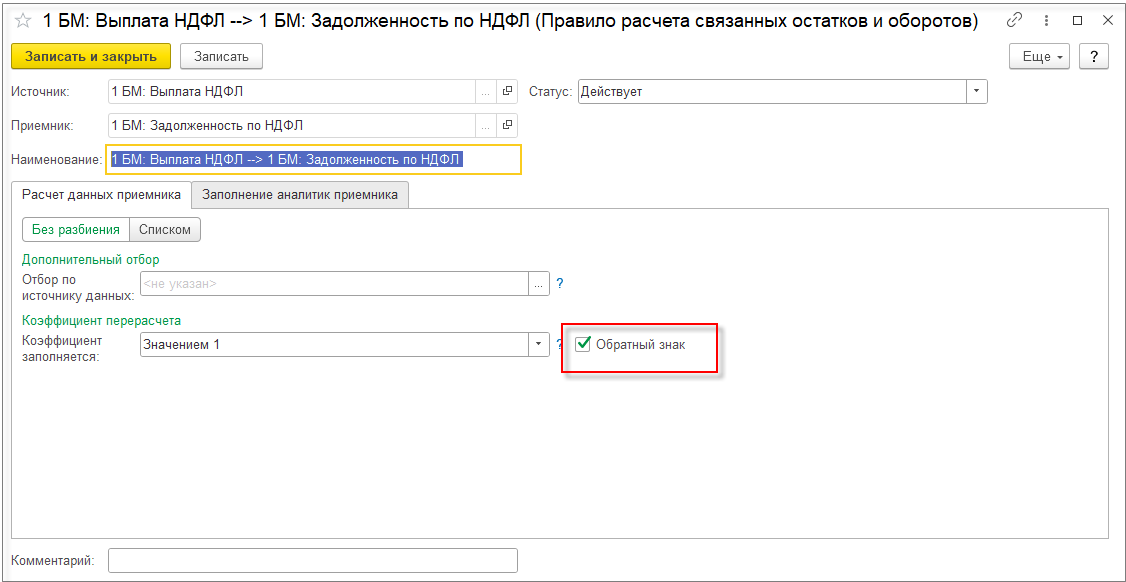Copy link to this form icon
The height and width of the screenshot is (582, 1126).
tap(1014, 20)
